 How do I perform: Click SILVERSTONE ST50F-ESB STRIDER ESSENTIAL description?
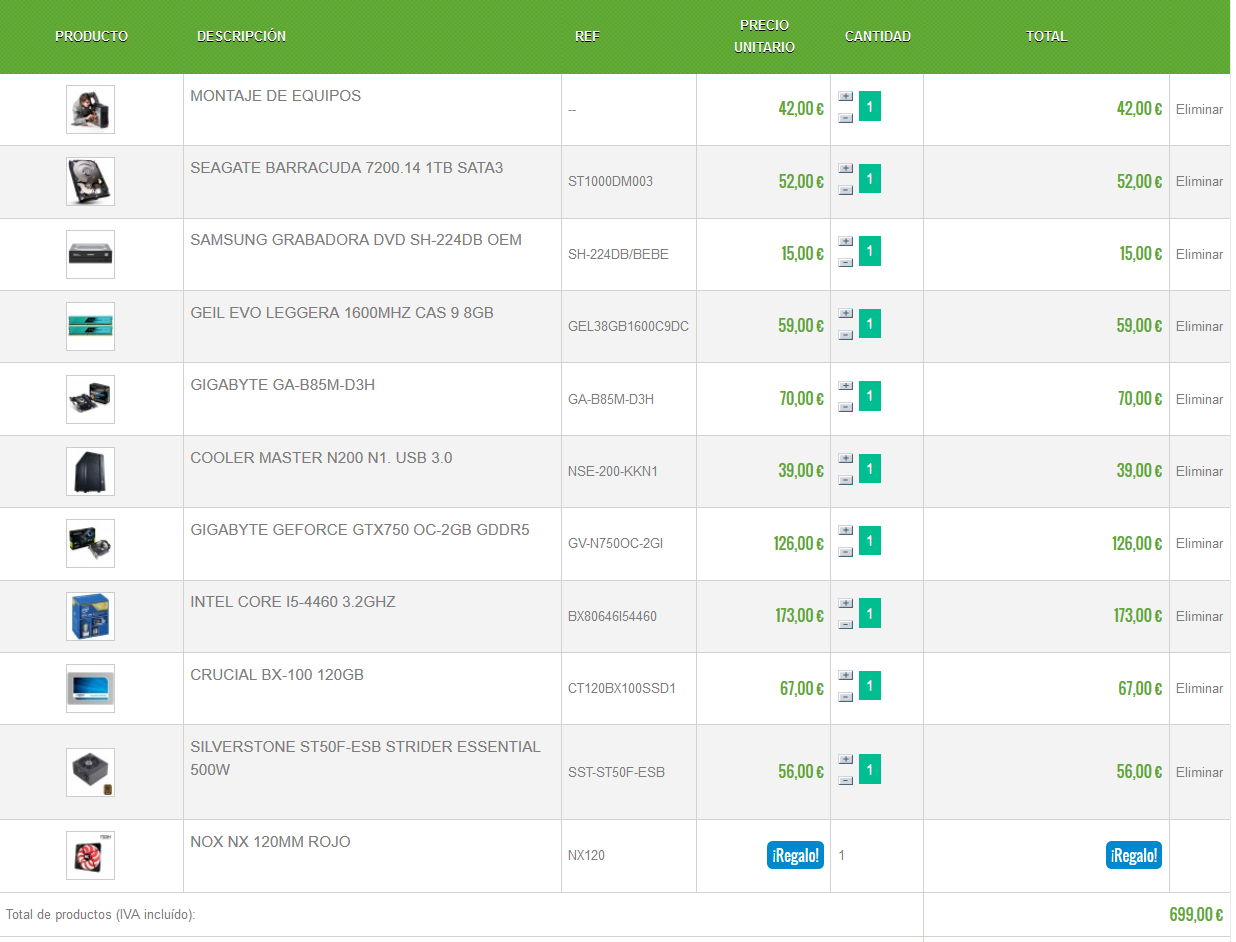(366, 759)
